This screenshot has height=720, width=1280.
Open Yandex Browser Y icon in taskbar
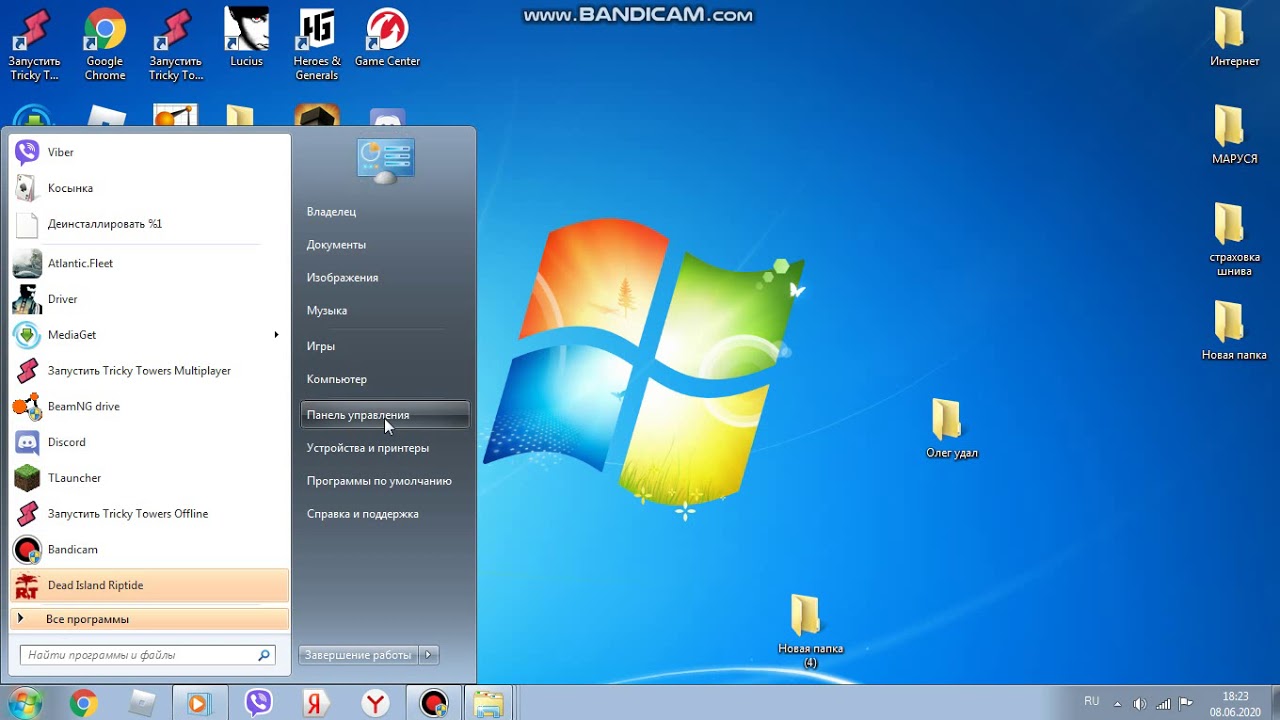375,704
